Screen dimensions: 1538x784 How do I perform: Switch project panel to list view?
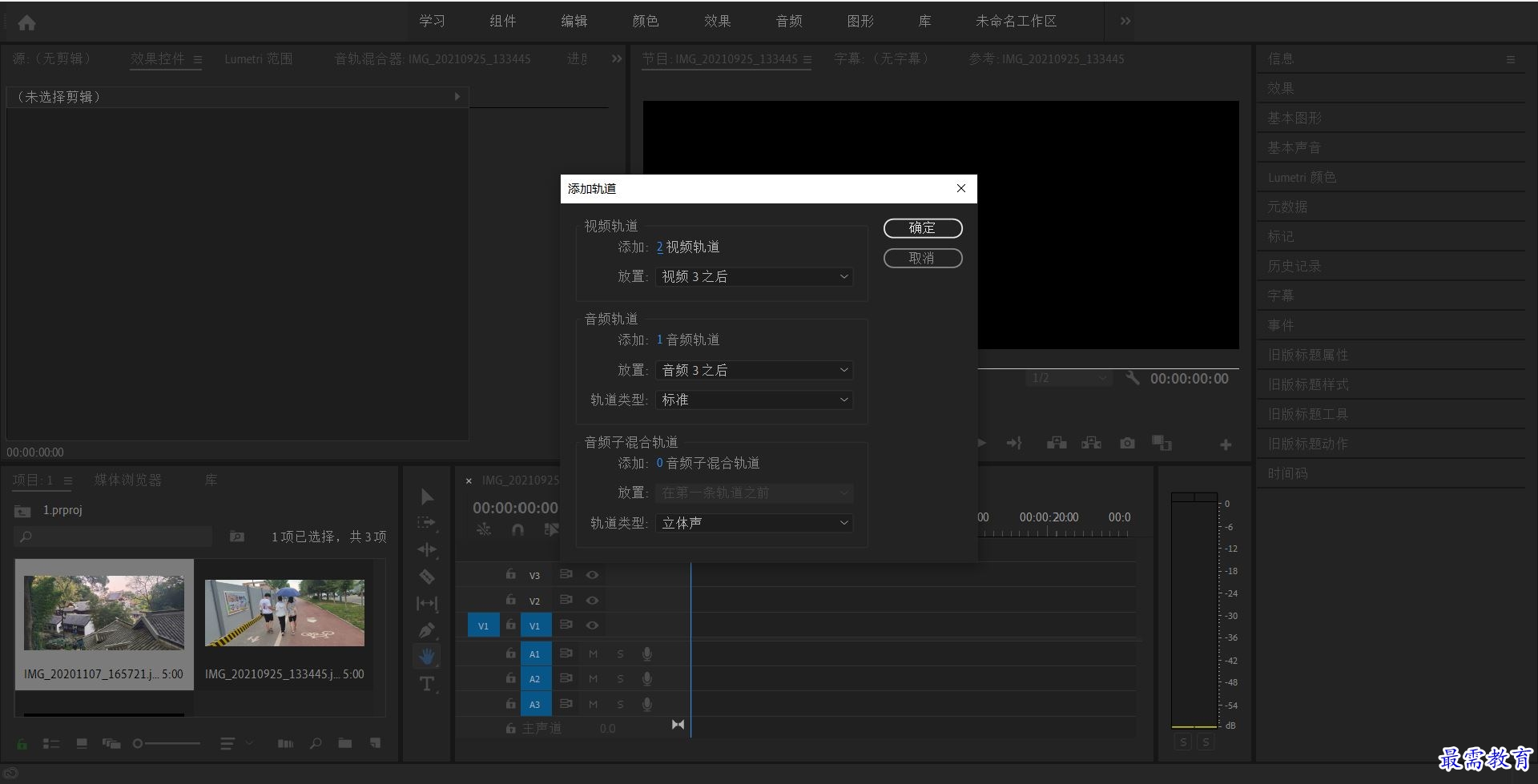pyautogui.click(x=51, y=744)
